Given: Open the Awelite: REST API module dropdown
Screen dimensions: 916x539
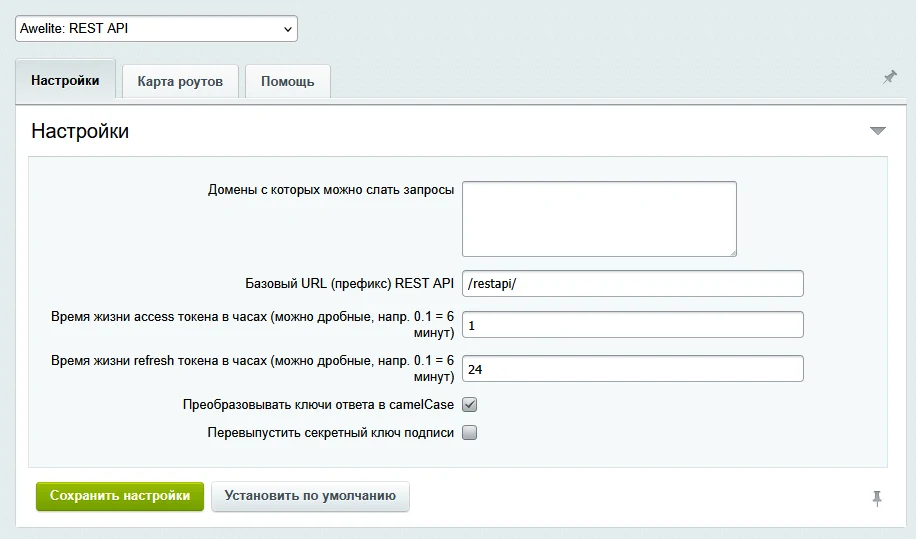Looking at the screenshot, I should point(156,29).
